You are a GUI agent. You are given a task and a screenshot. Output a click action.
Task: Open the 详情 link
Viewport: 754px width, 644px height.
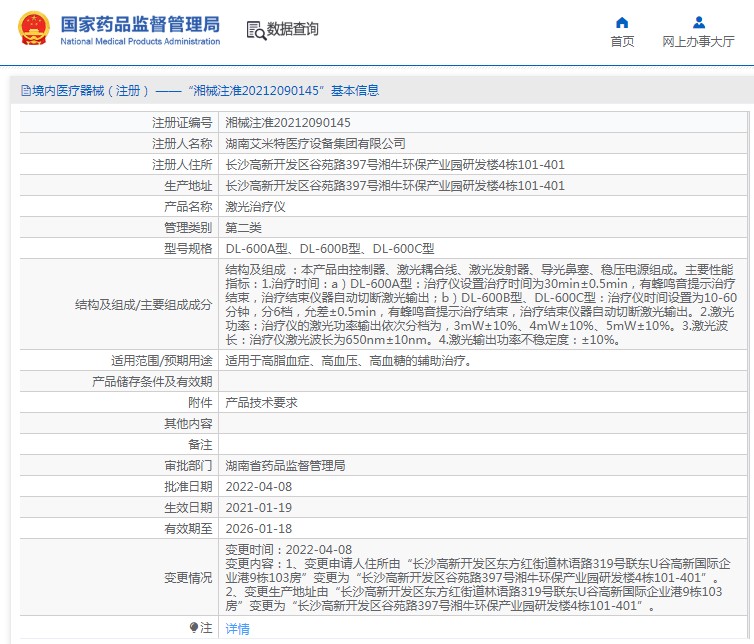point(238,629)
